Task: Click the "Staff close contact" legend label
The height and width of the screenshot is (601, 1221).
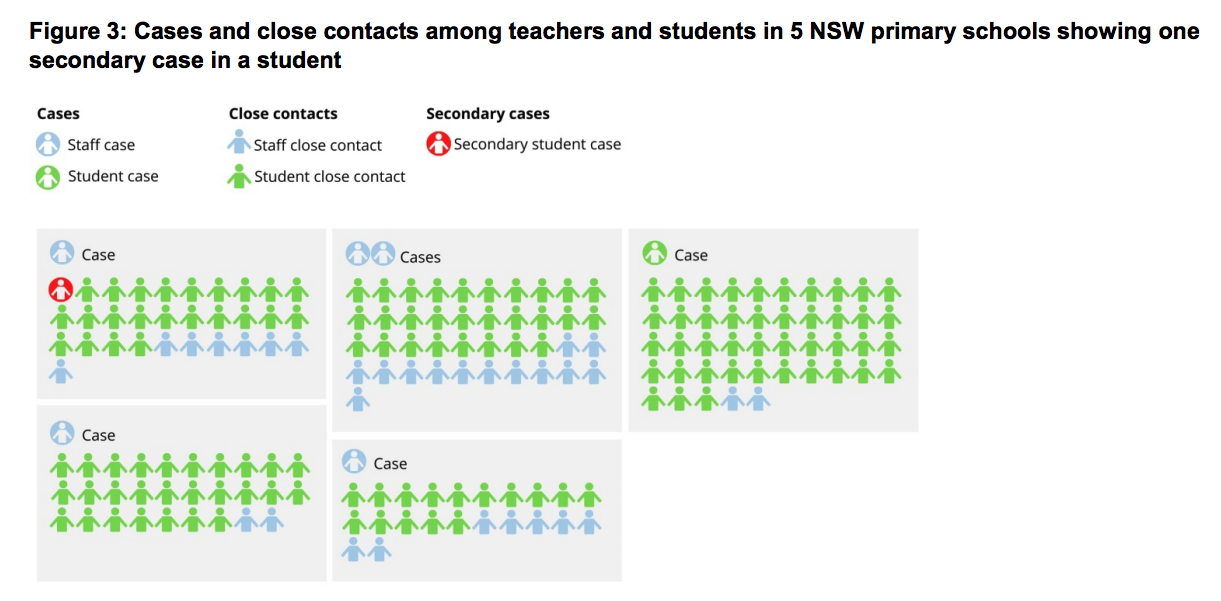Action: 317,146
